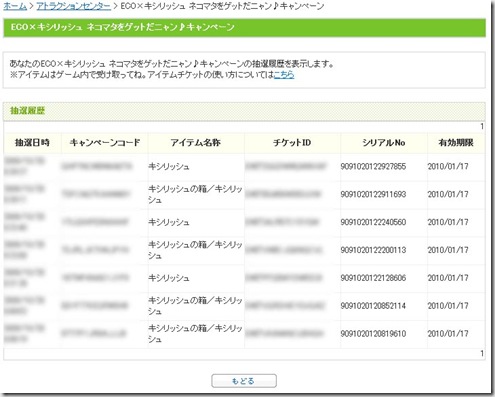
Task: Click expiry date in row with serial 9091020120819610
Action: tap(448, 333)
